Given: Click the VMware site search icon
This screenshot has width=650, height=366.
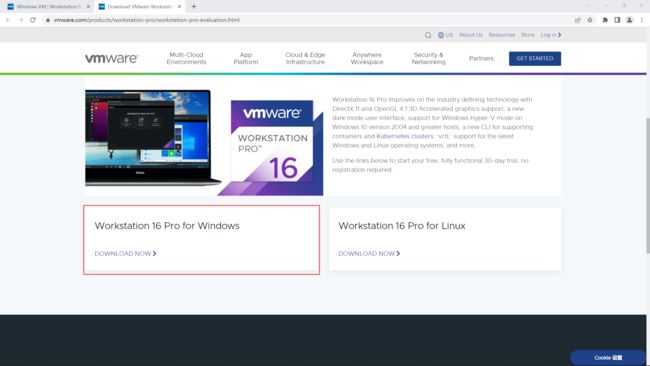Looking at the screenshot, I should pyautogui.click(x=428, y=35).
